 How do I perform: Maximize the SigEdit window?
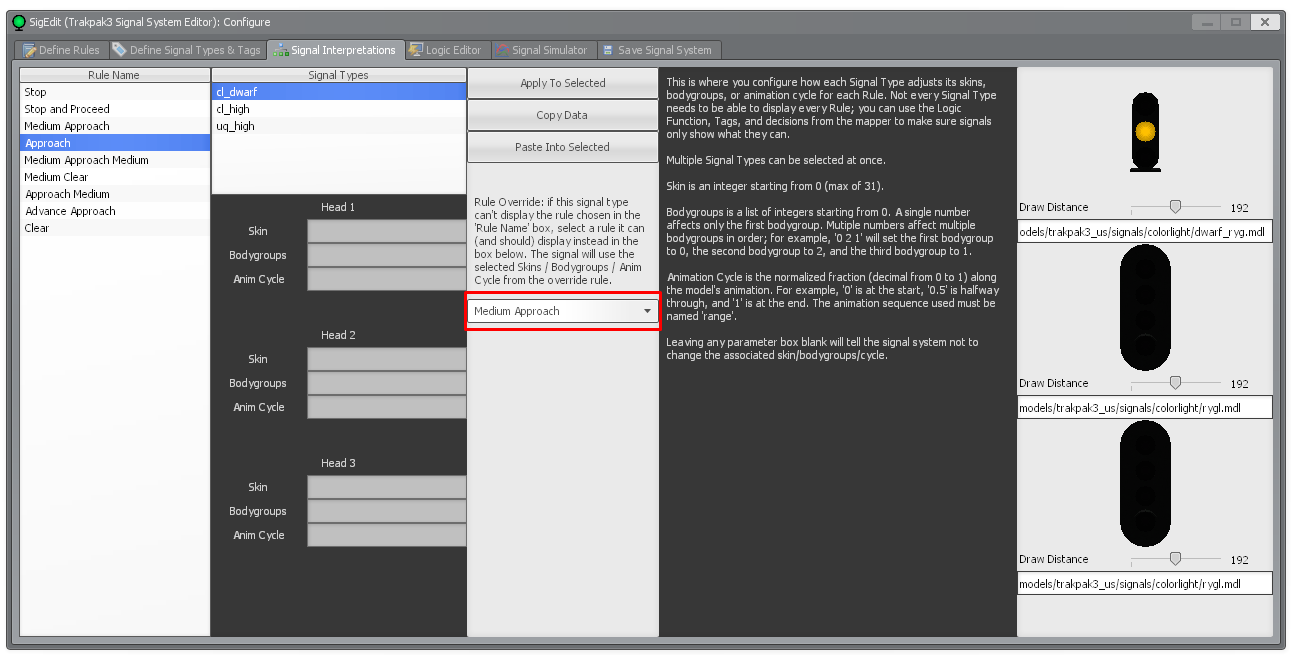pos(1237,22)
